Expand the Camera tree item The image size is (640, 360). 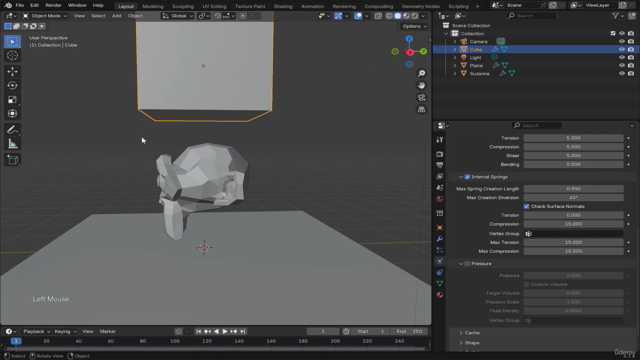pyautogui.click(x=455, y=42)
